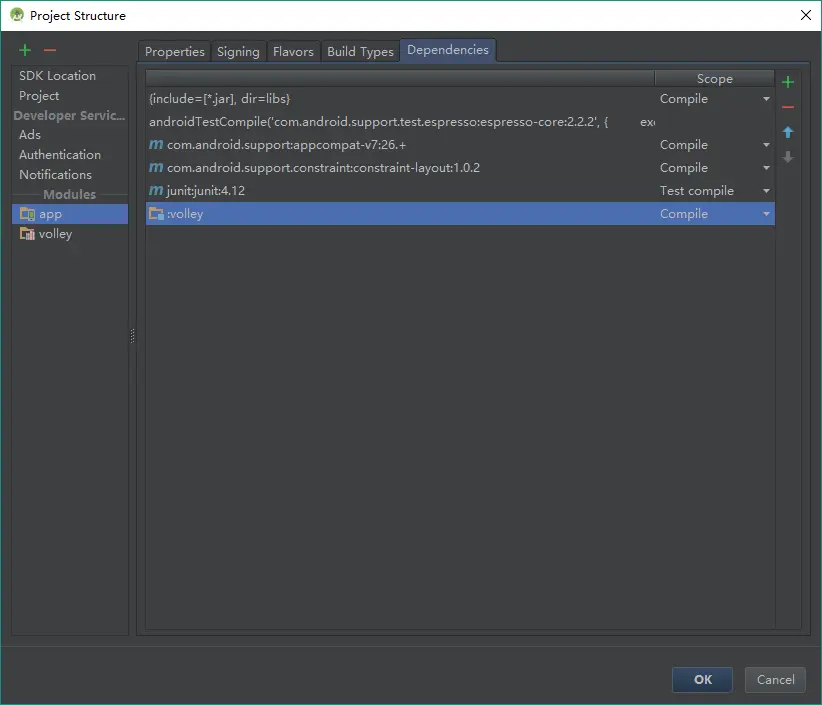This screenshot has height=705, width=822.
Task: Switch to the Properties tab
Action: [175, 51]
